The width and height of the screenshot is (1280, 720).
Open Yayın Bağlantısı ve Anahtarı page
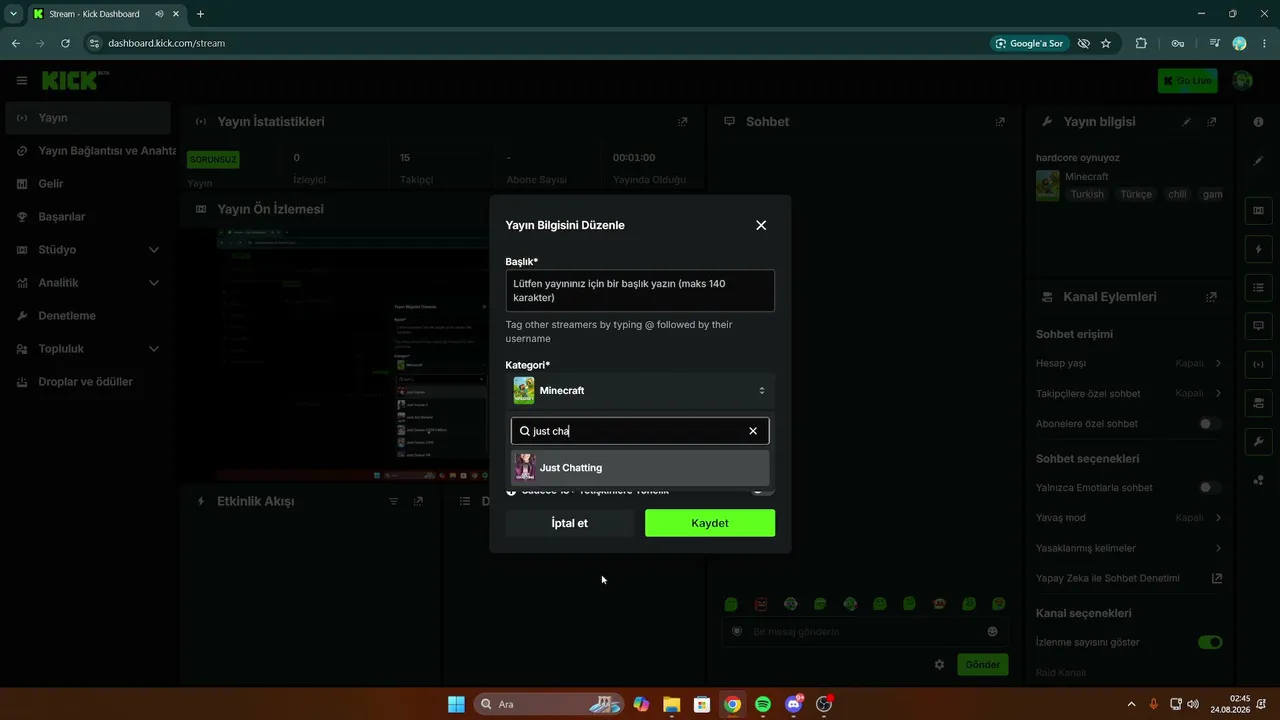tap(88, 151)
